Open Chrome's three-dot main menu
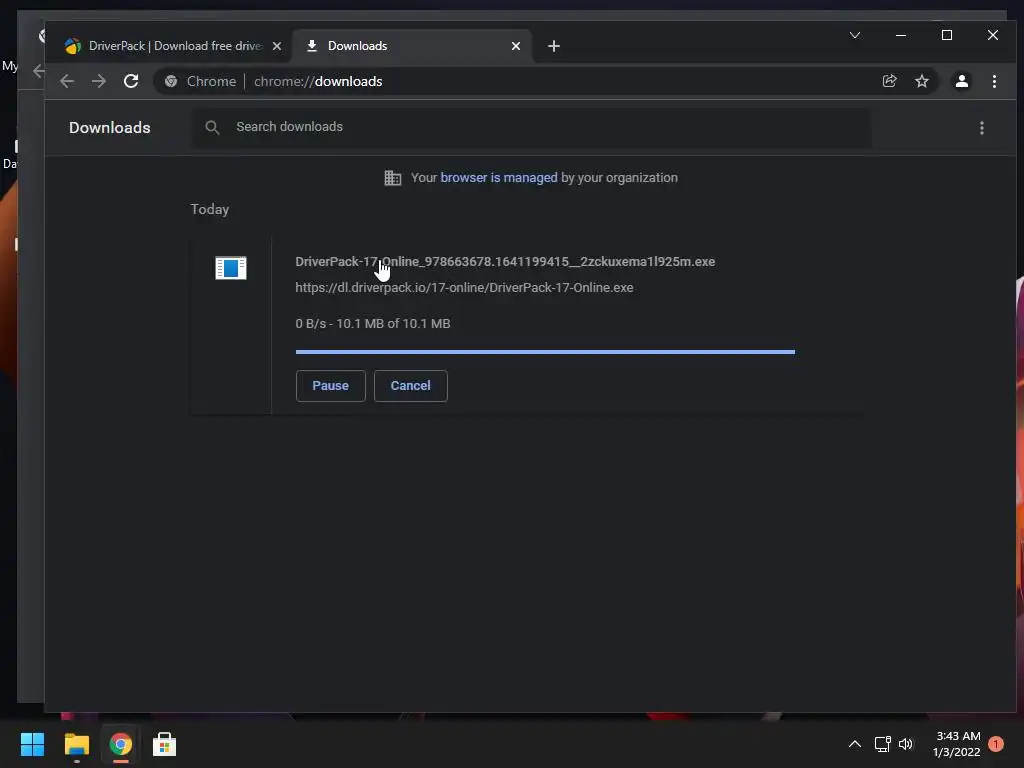Image resolution: width=1024 pixels, height=768 pixels. click(994, 81)
